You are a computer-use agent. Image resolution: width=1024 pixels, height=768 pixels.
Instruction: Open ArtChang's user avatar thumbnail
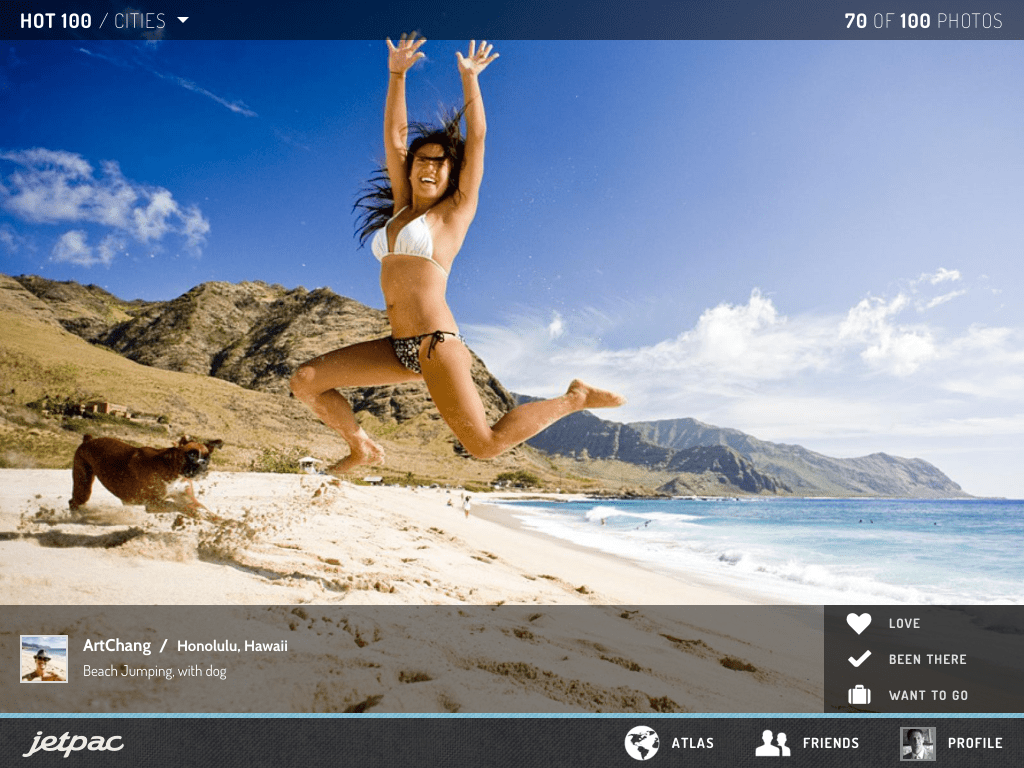pyautogui.click(x=44, y=659)
